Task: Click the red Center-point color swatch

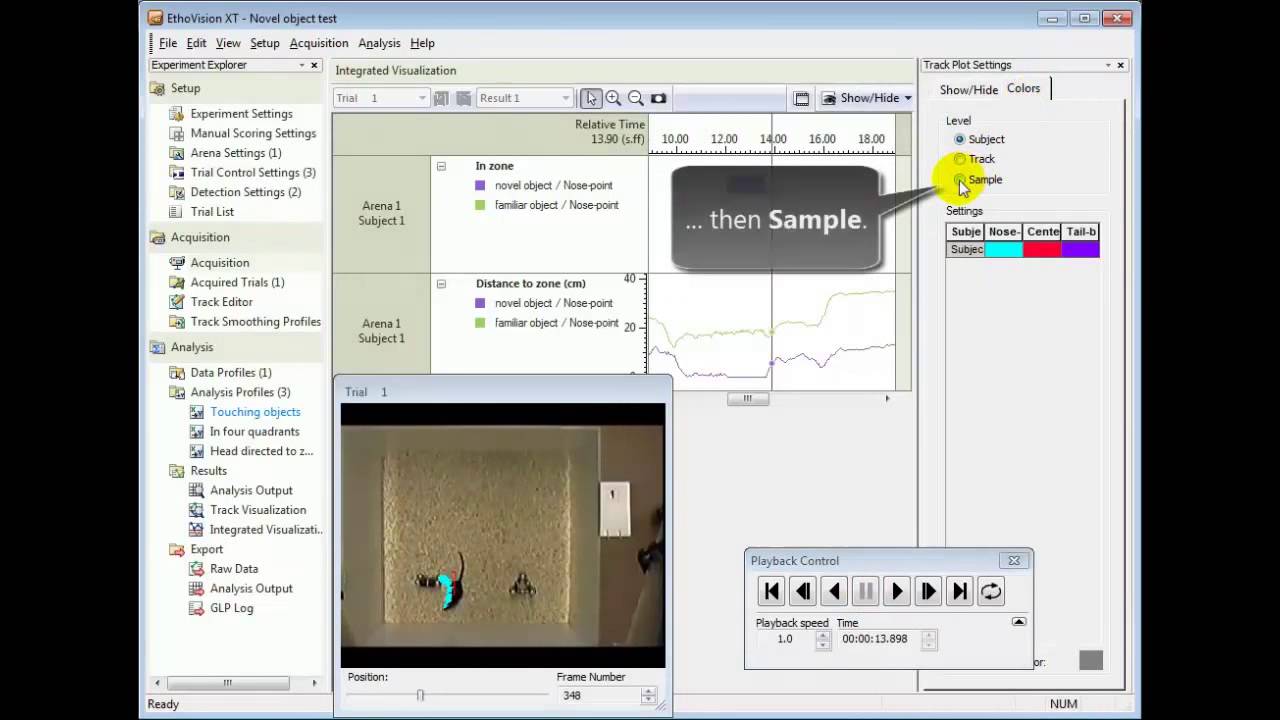Action: click(x=1042, y=249)
